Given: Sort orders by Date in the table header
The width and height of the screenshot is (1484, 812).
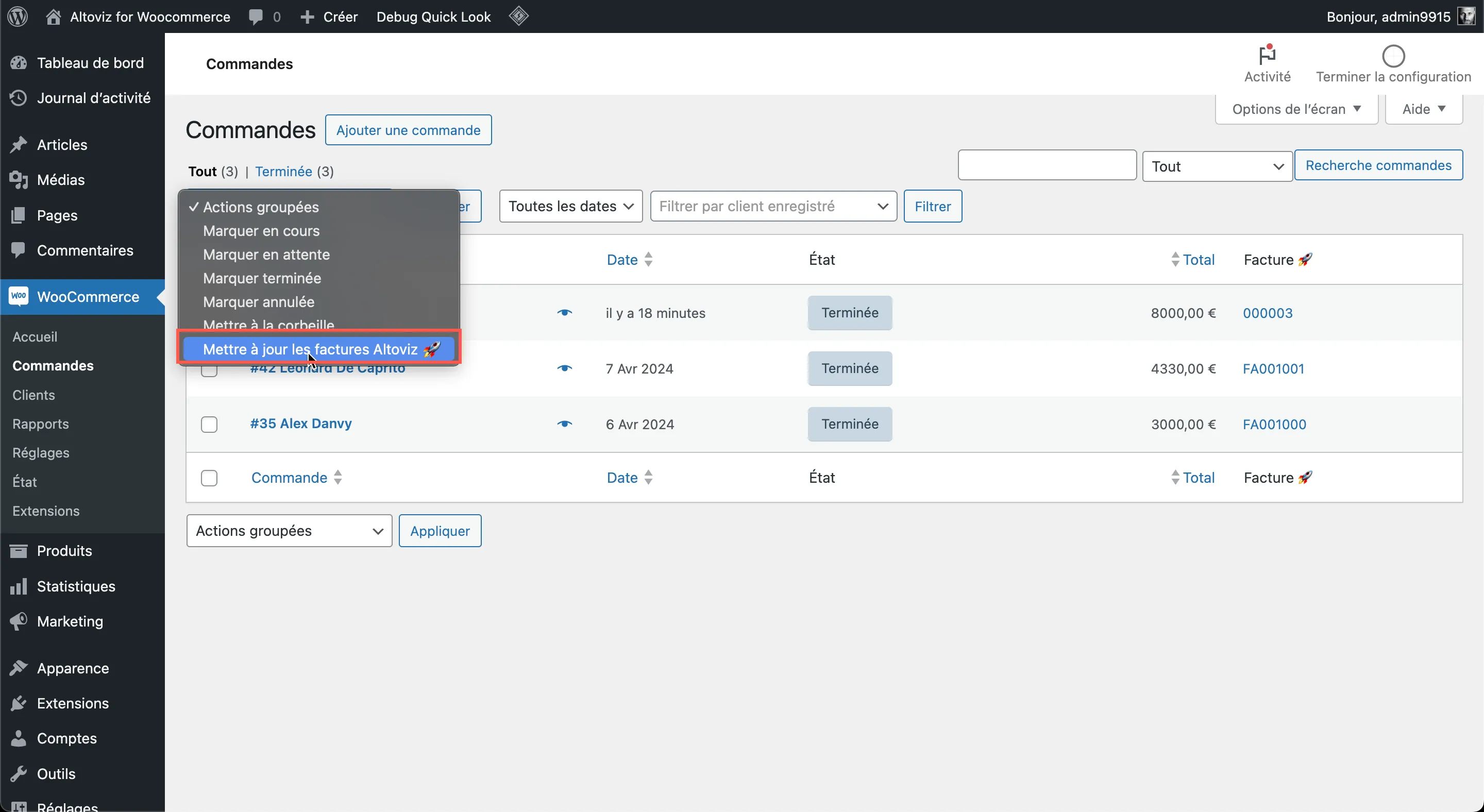Looking at the screenshot, I should 629,260.
